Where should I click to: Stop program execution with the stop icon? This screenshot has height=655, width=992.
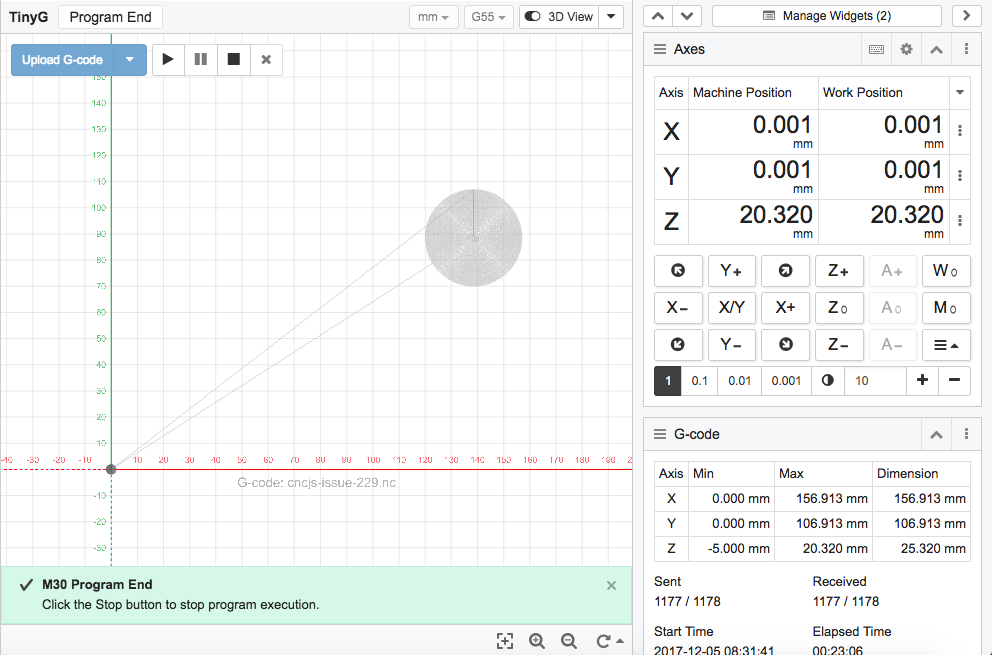coord(233,59)
